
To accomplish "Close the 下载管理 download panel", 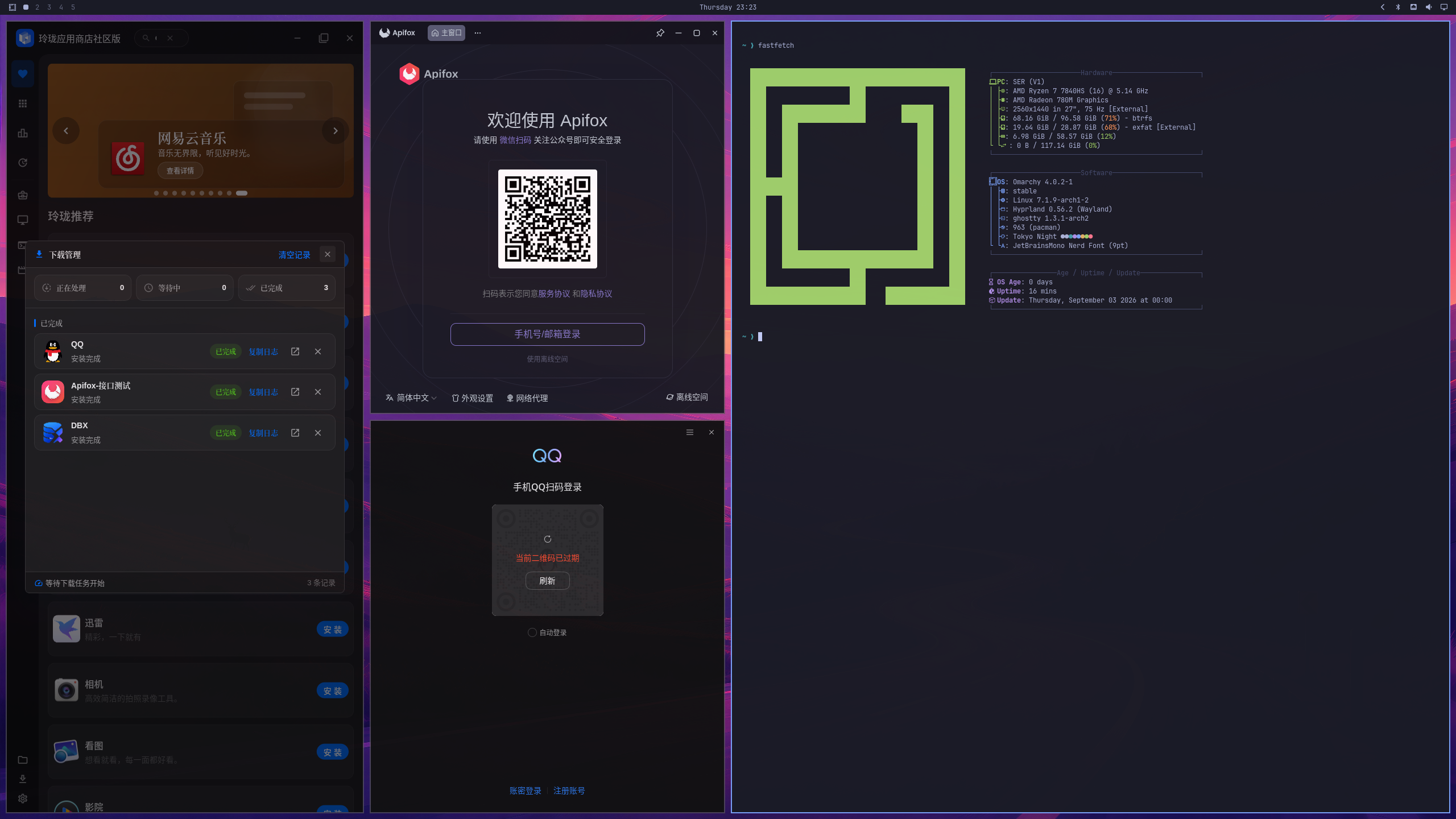I will [328, 254].
